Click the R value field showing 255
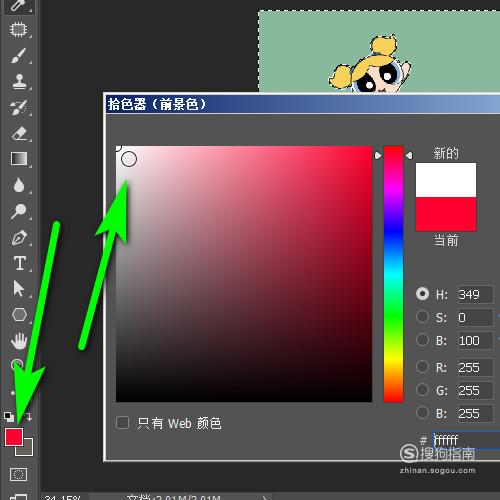 [475, 367]
